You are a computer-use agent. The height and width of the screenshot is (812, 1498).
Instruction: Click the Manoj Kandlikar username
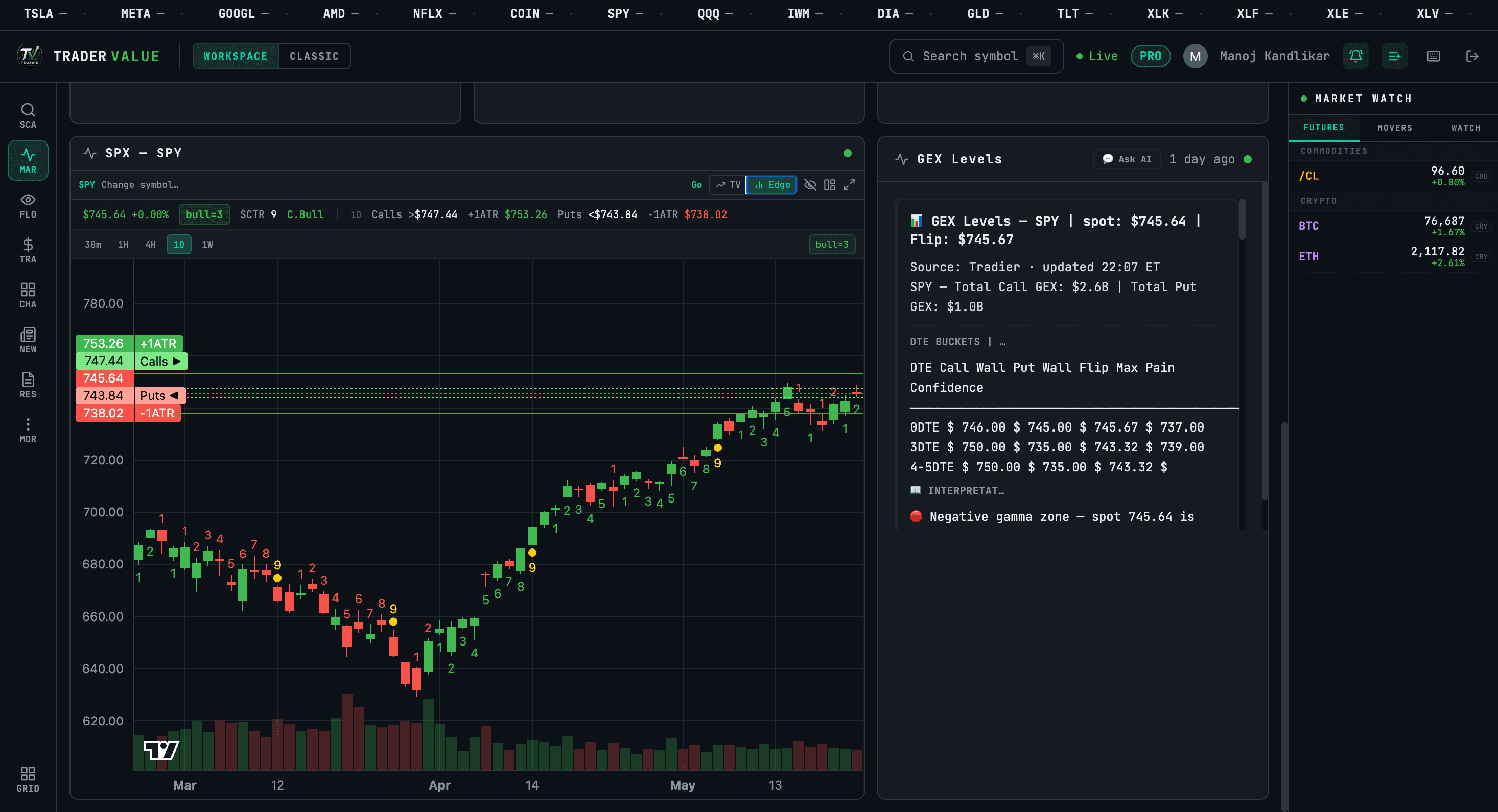click(x=1275, y=56)
